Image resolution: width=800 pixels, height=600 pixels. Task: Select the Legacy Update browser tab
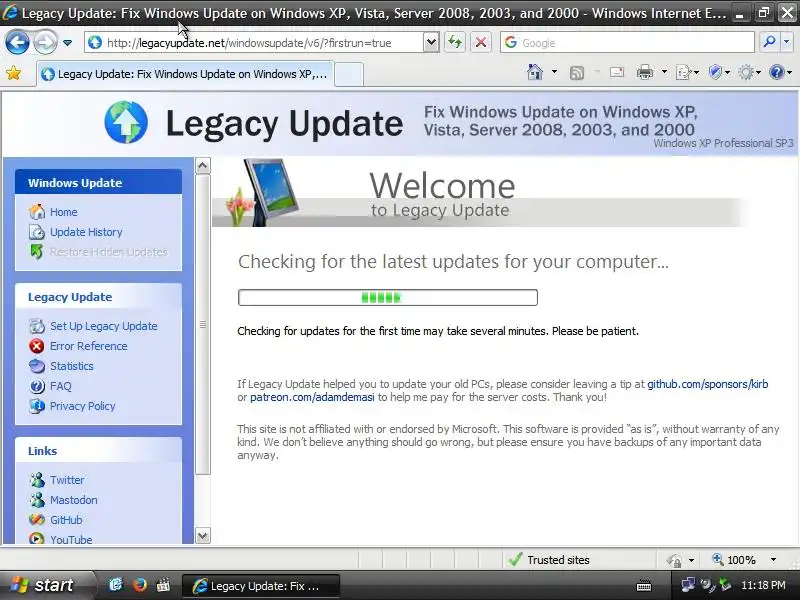[x=185, y=74]
